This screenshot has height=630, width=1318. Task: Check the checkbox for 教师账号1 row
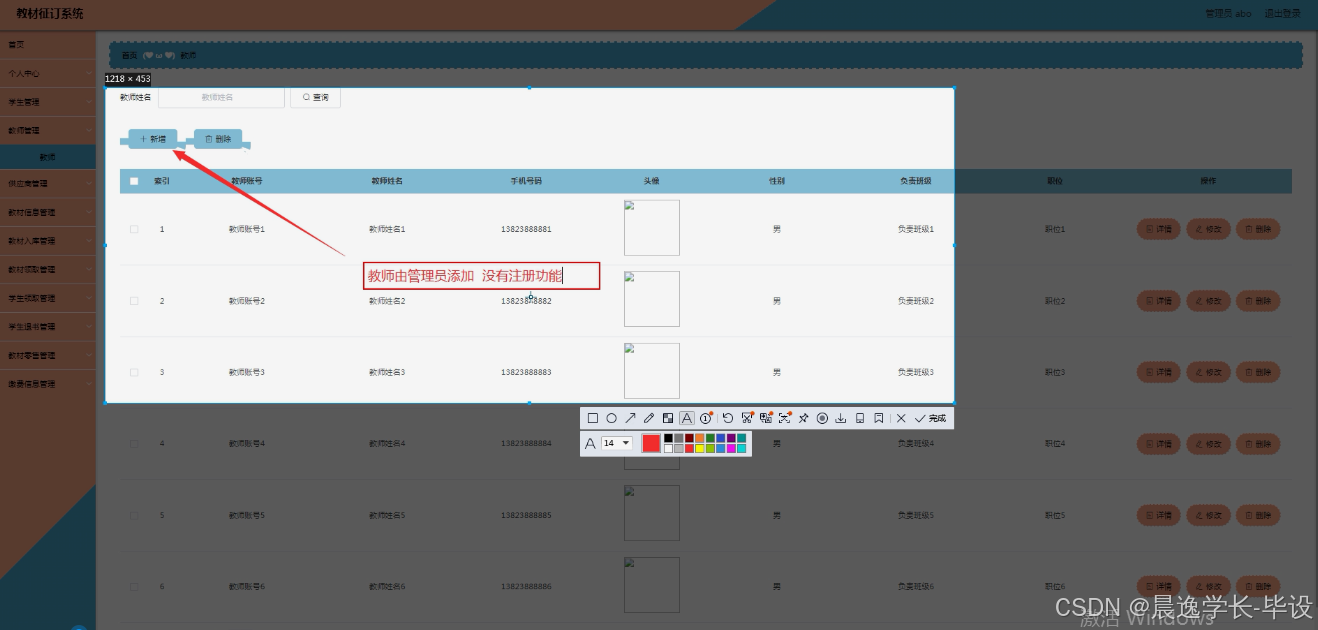[134, 229]
